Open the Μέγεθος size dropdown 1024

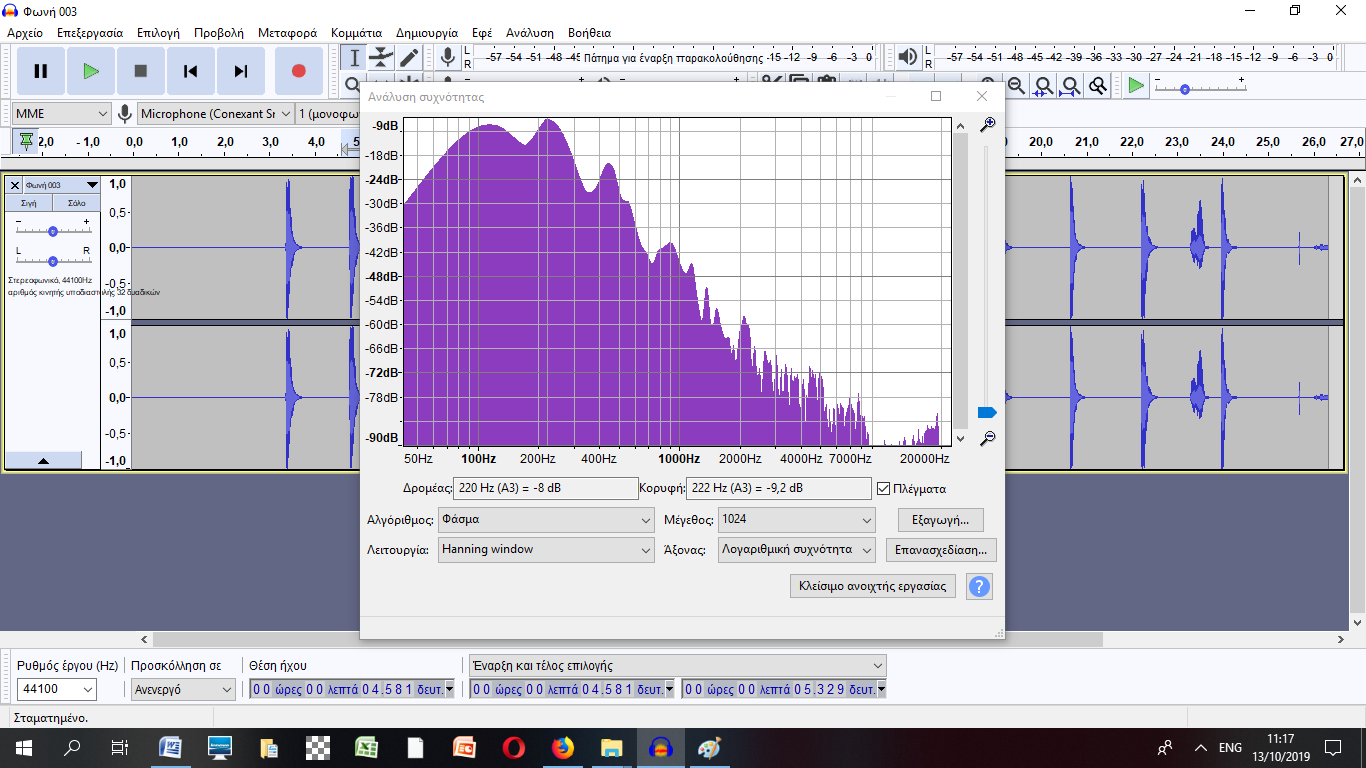pos(797,520)
